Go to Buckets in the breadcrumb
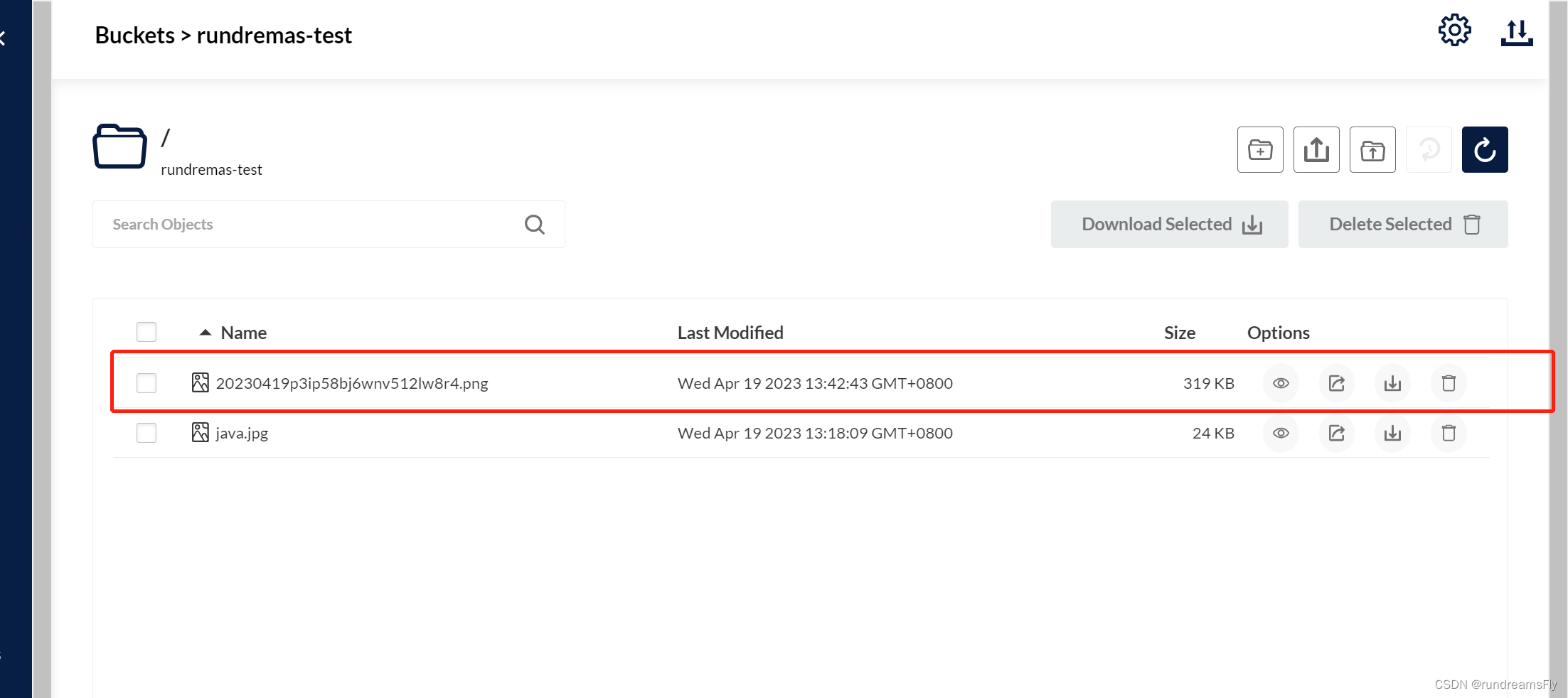Image resolution: width=1568 pixels, height=698 pixels. click(135, 36)
